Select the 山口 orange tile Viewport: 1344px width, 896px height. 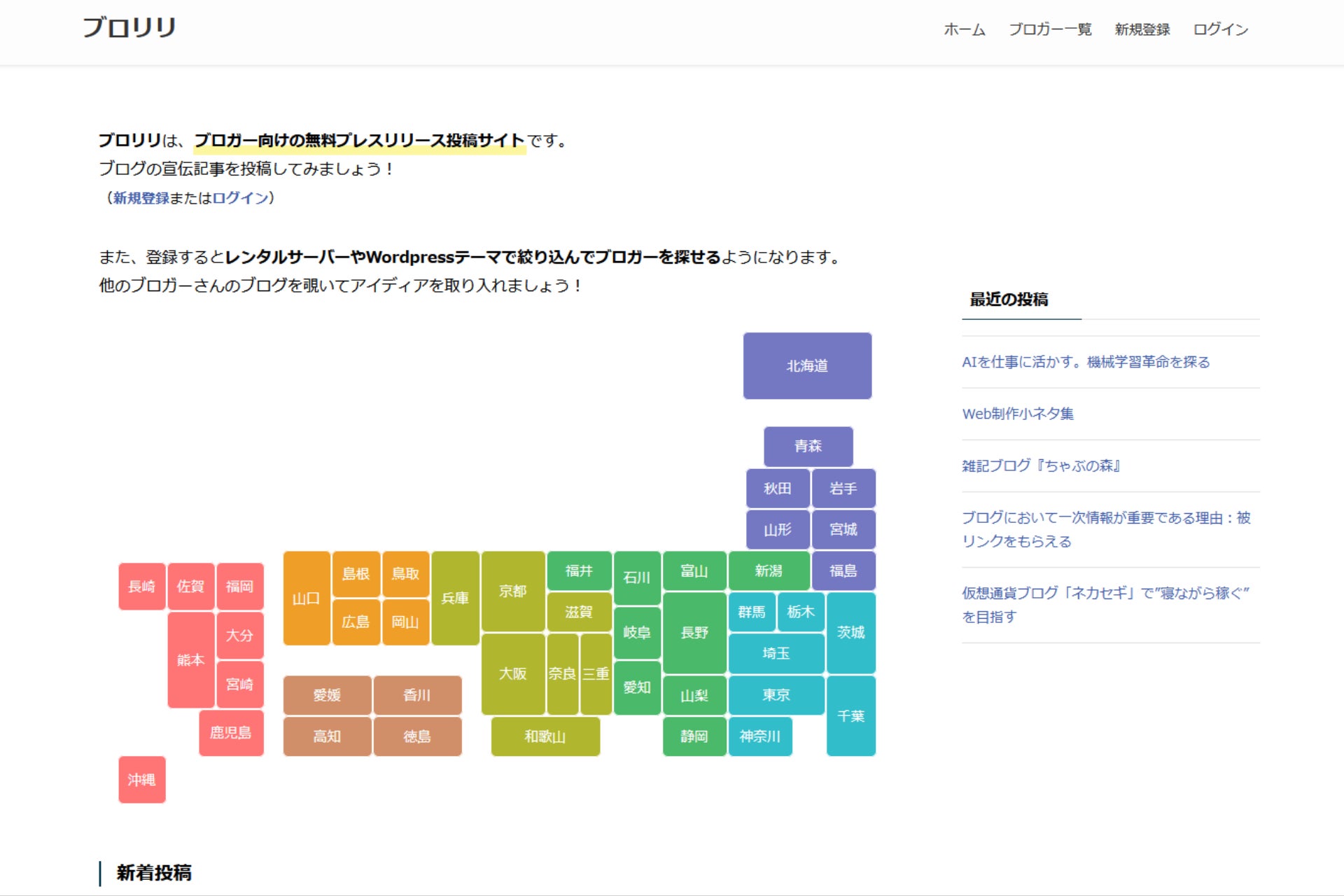click(306, 598)
